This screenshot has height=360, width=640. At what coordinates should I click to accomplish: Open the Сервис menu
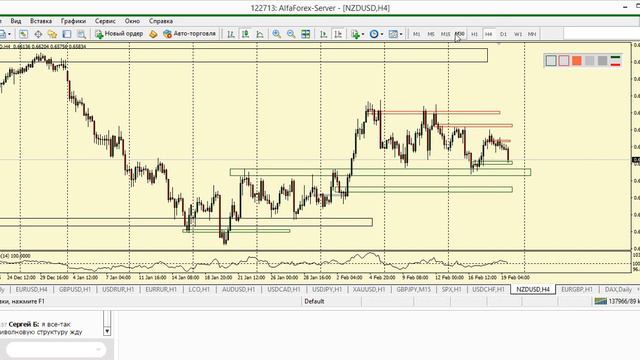(105, 21)
